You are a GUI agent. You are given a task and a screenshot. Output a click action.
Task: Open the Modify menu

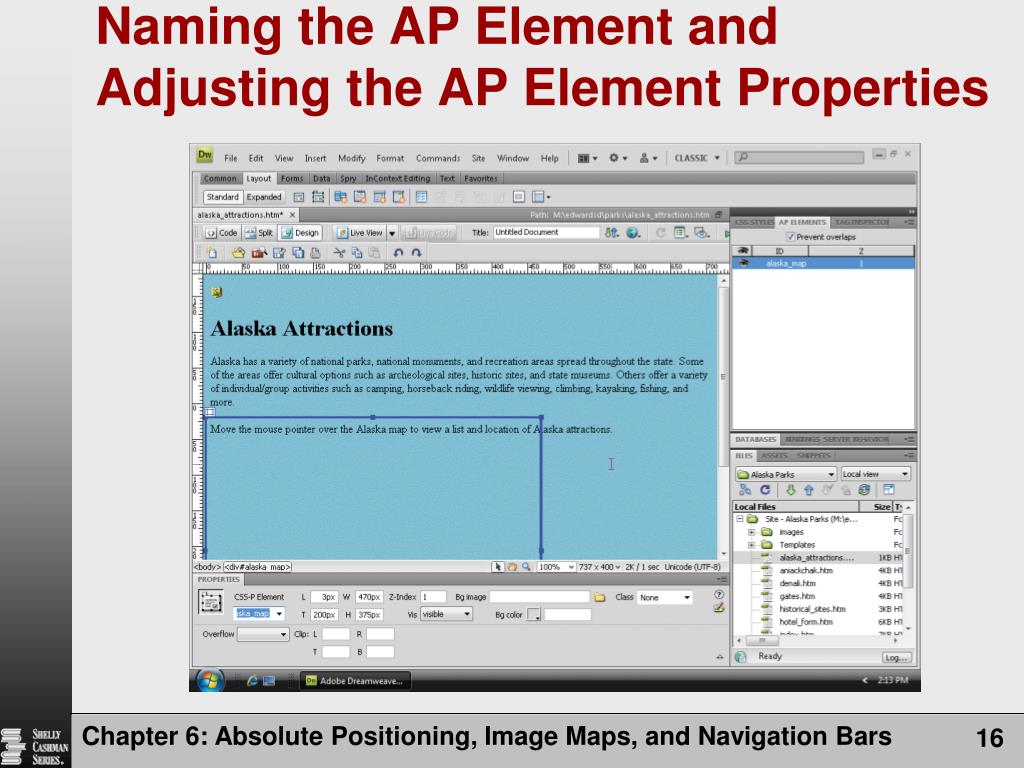(x=351, y=158)
